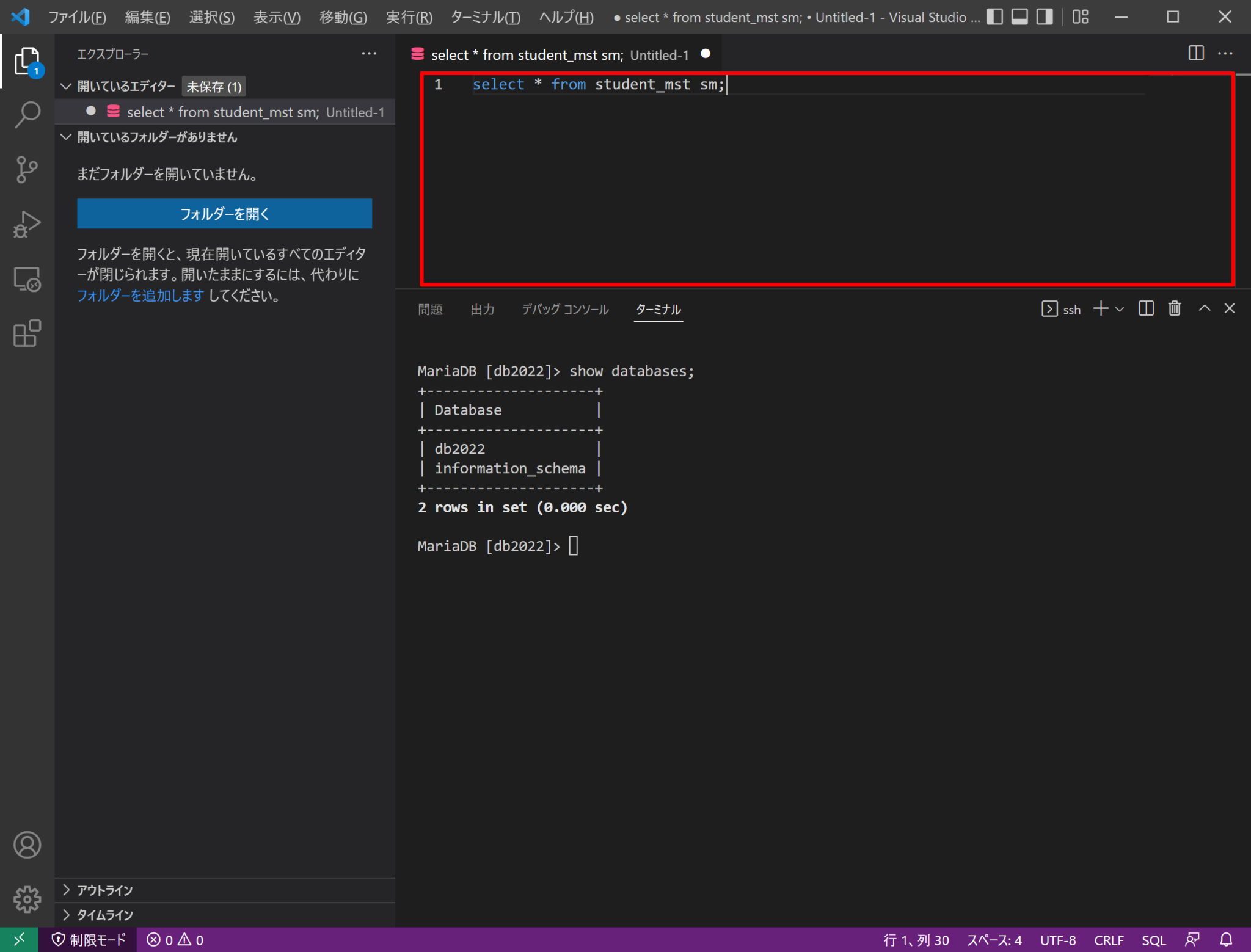The width and height of the screenshot is (1251, 952).
Task: Click the フォルダーを開く button
Action: coord(224,214)
